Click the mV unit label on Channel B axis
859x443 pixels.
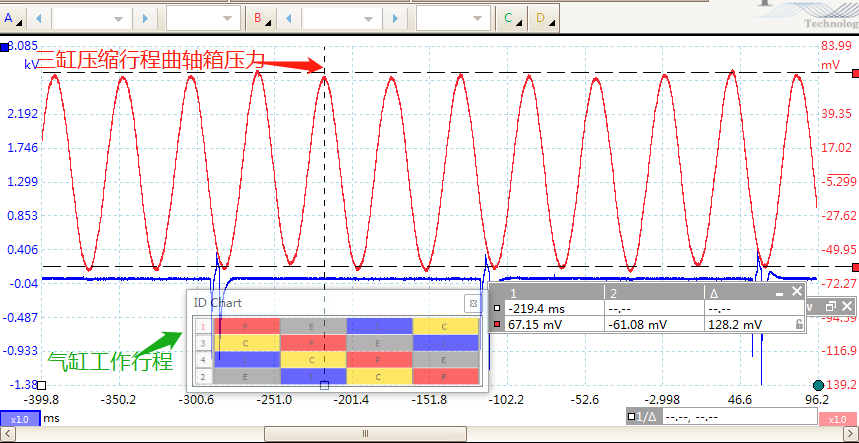[x=831, y=65]
